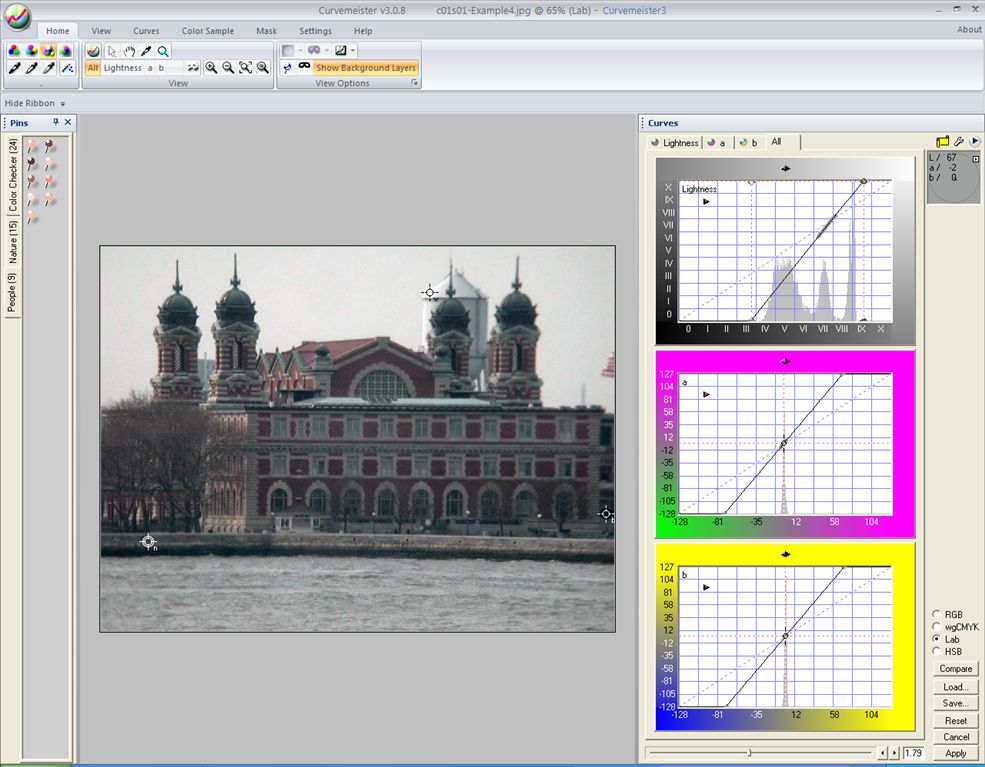Viewport: 985px width, 767px height.
Task: Toggle the All channel view button in ribbon
Action: [93, 67]
